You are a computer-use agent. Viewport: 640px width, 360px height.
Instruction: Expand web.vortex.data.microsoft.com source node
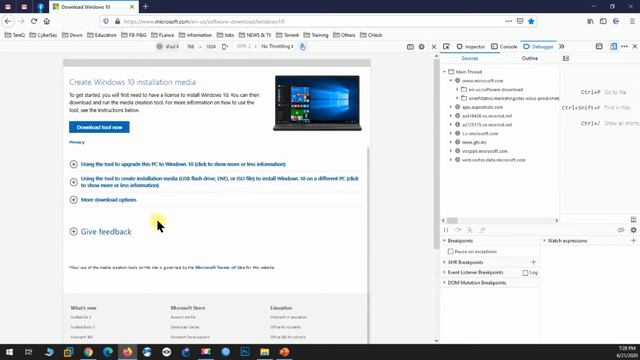(x=451, y=160)
